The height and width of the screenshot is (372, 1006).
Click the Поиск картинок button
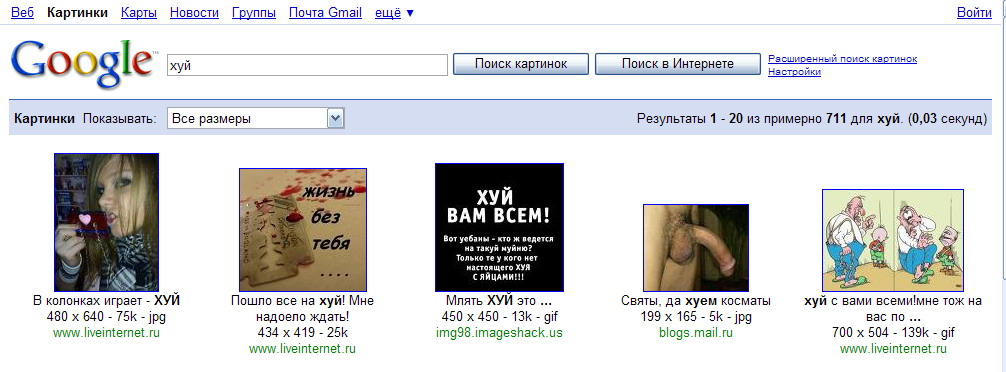click(521, 64)
